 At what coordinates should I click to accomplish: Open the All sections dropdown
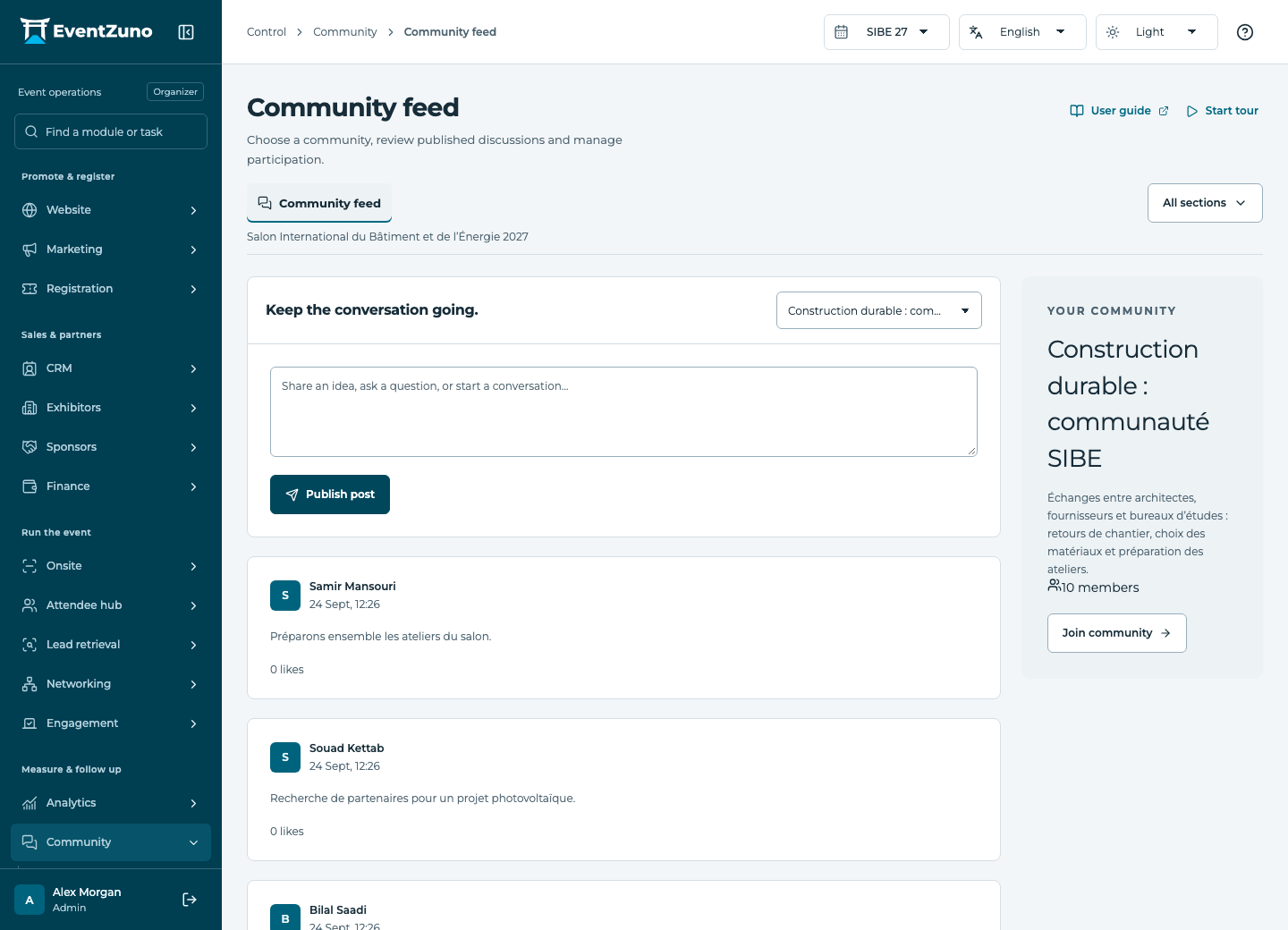pos(1205,203)
